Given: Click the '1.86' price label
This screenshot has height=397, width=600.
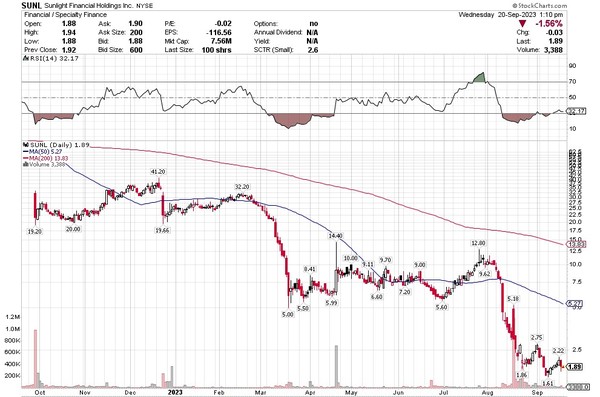Looking at the screenshot, I should [x=522, y=375].
